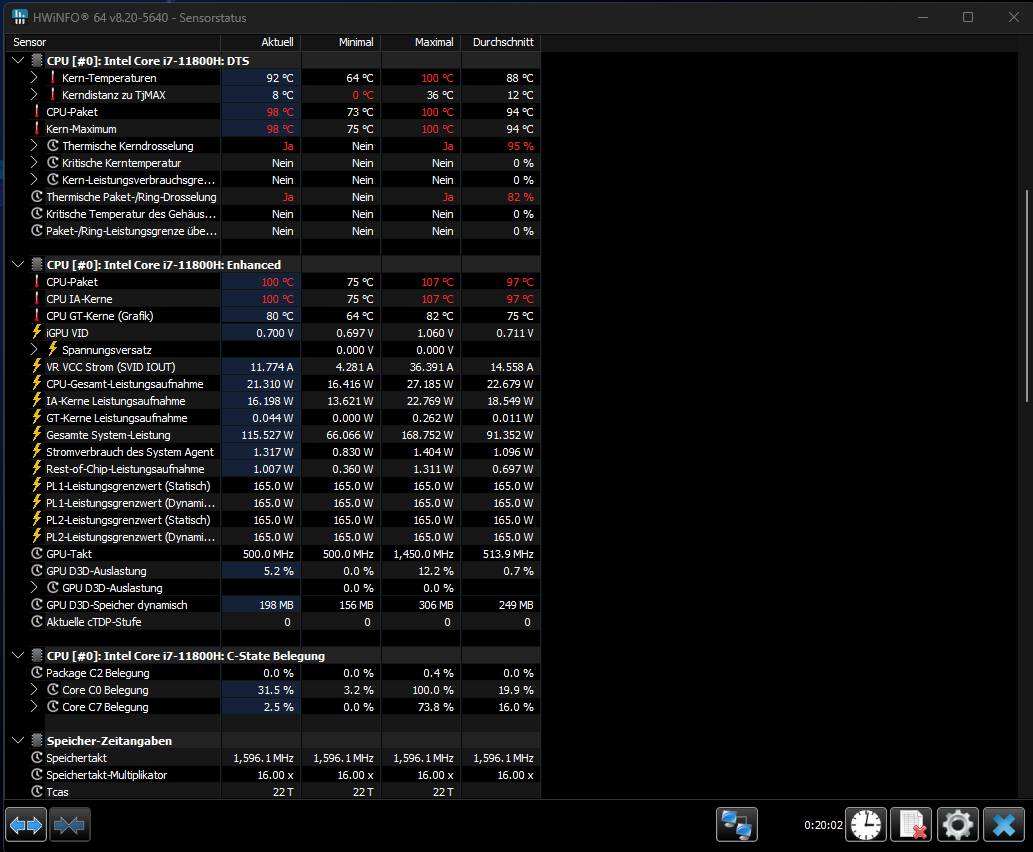Click the clock icon beside GPU-Takt
1033x852 pixels.
[x=37, y=554]
